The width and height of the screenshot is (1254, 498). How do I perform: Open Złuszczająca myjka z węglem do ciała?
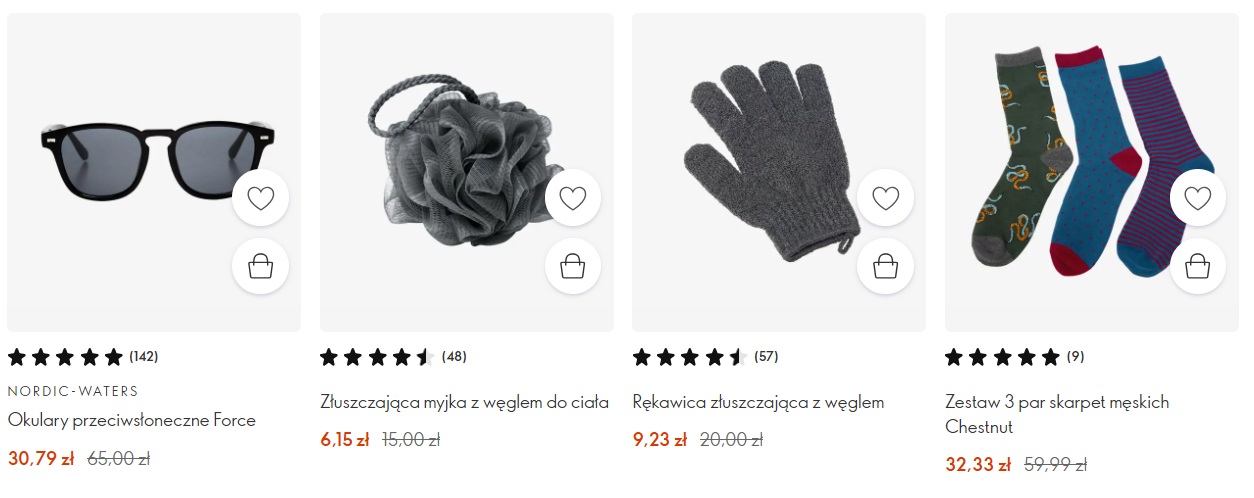click(x=465, y=402)
